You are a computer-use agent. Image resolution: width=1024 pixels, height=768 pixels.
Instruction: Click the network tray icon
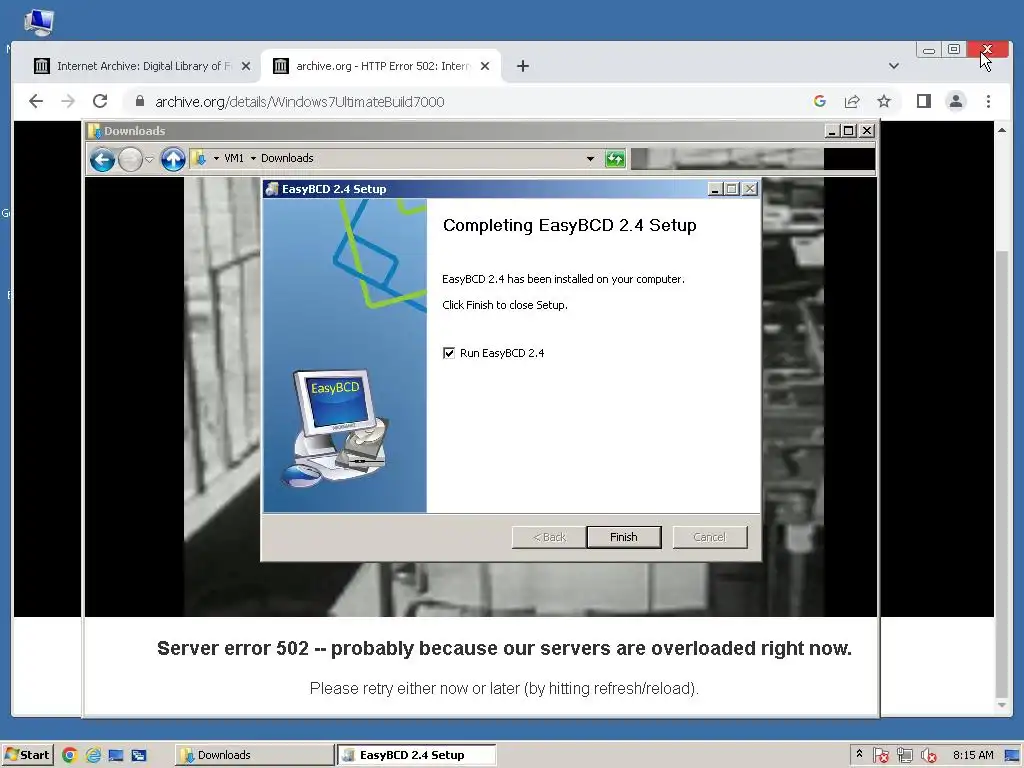click(904, 756)
